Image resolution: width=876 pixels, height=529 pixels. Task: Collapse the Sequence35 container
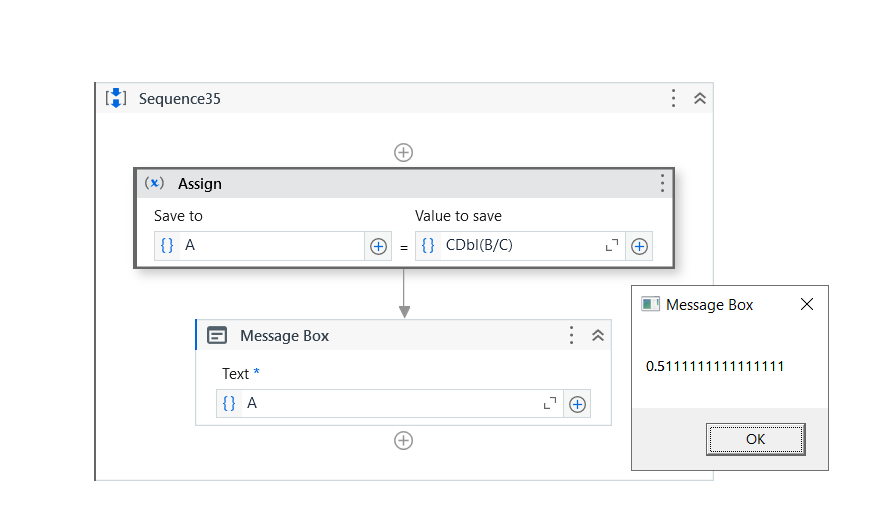click(x=700, y=98)
